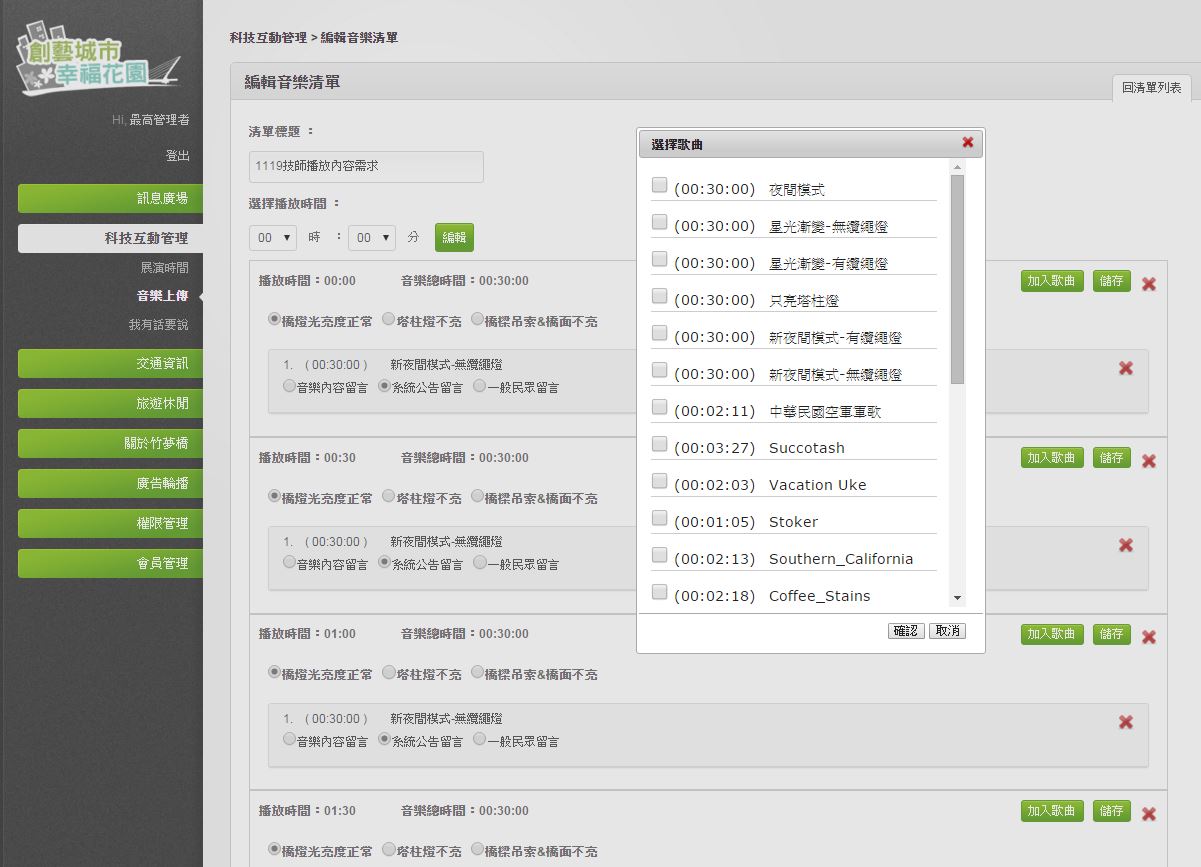
Task: Select 塔柱燈不亮 radio in 01:30 block
Action: coord(389,850)
